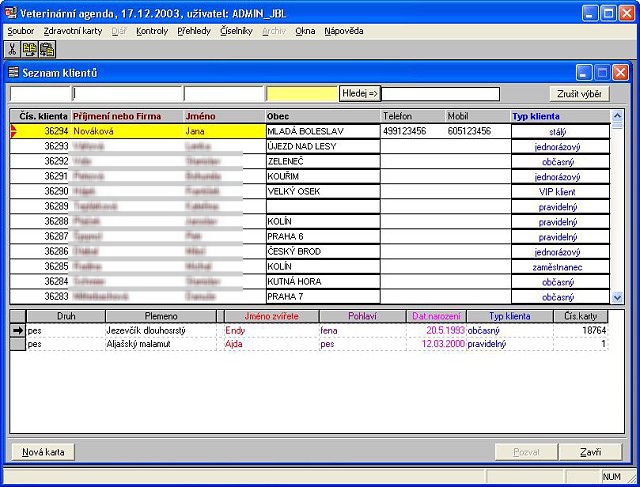
Task: Open the Číselníky menu
Action: coord(237,31)
